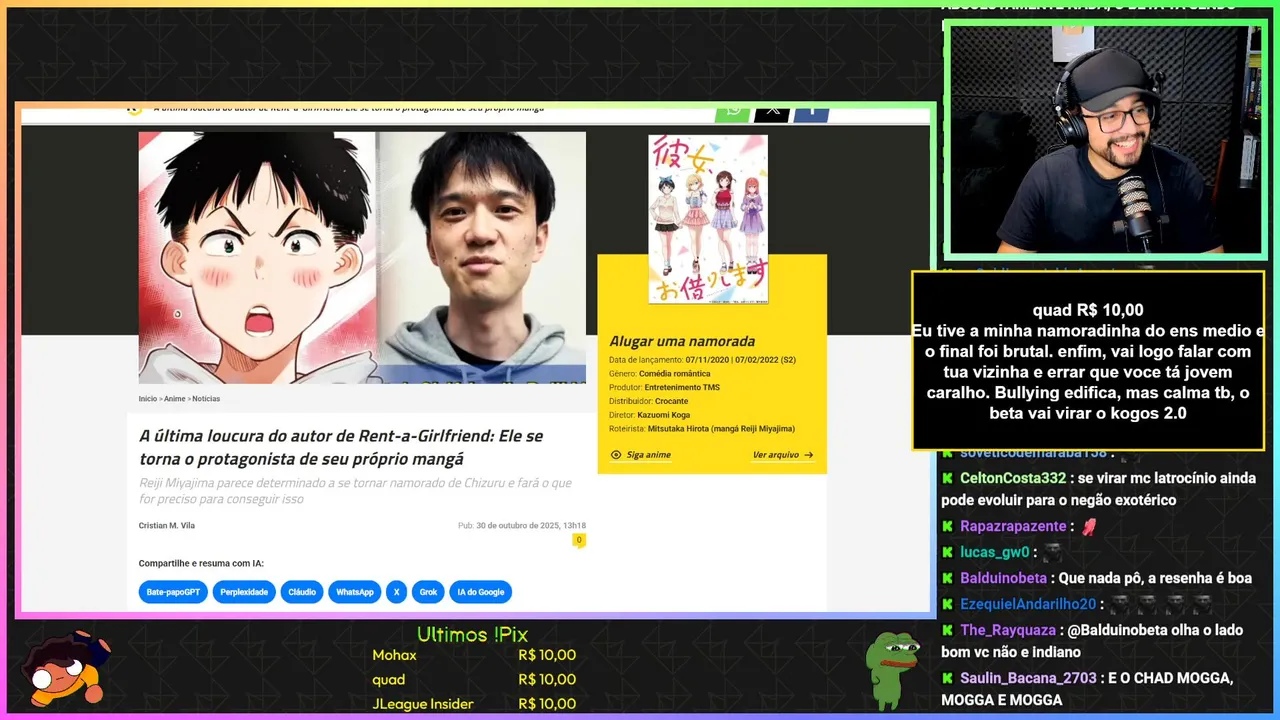Click the Cláudio AI share button
The image size is (1280, 720).
click(302, 592)
